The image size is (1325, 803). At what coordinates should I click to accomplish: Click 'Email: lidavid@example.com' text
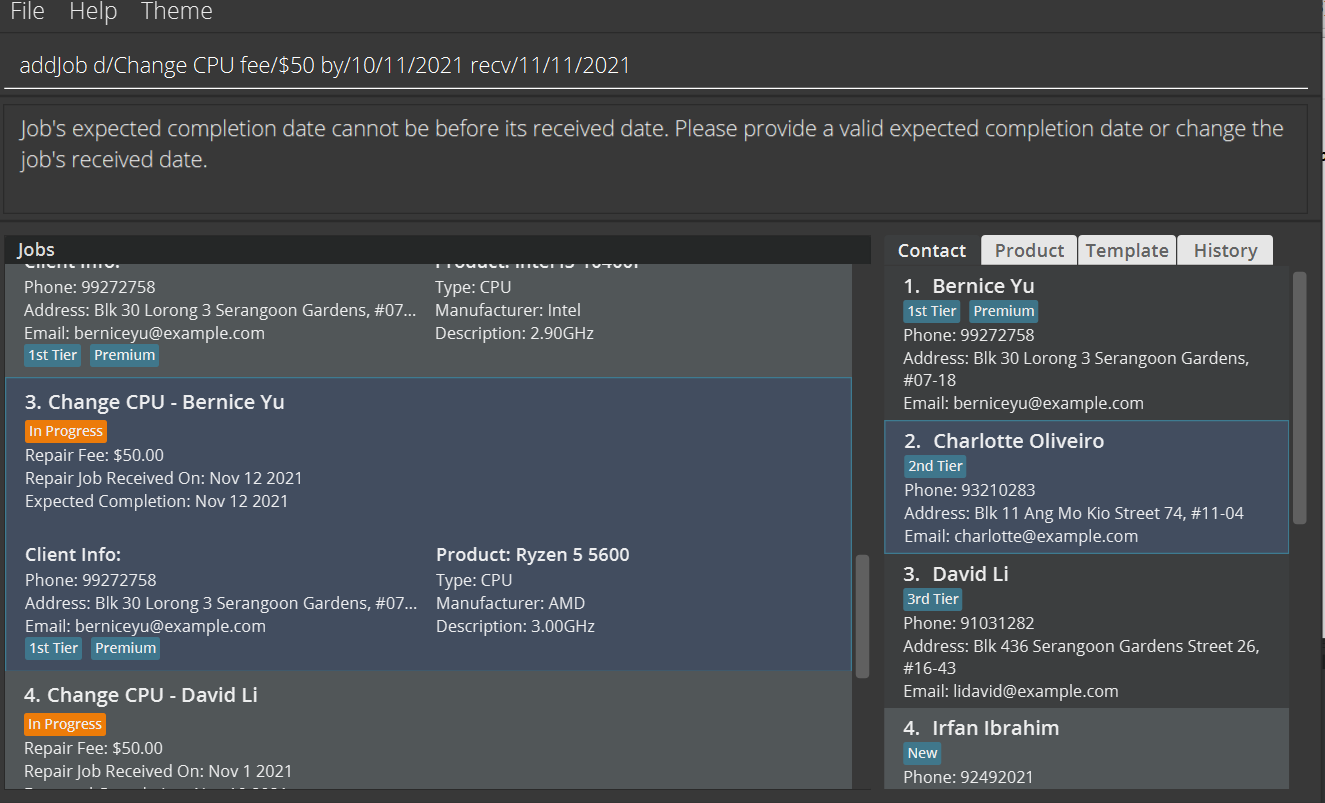pyautogui.click(x=1011, y=691)
